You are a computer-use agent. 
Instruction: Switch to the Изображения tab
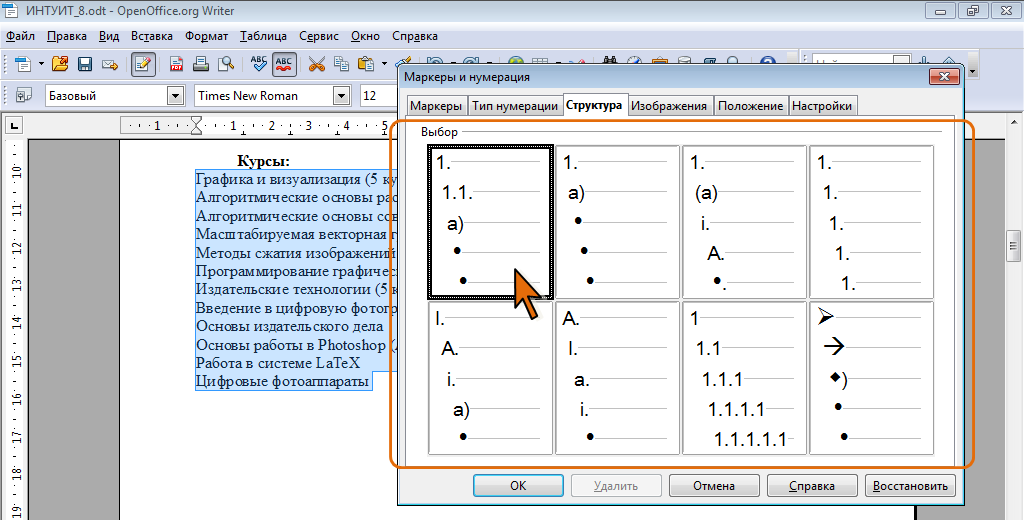pyautogui.click(x=669, y=106)
